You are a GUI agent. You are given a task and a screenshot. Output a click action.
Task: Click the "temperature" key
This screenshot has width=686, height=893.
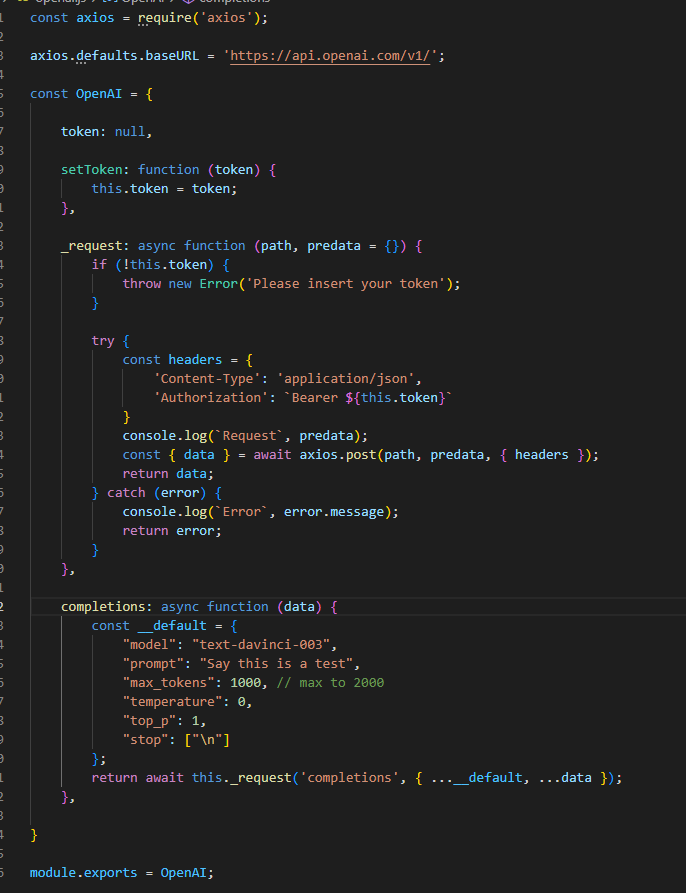(x=172, y=701)
